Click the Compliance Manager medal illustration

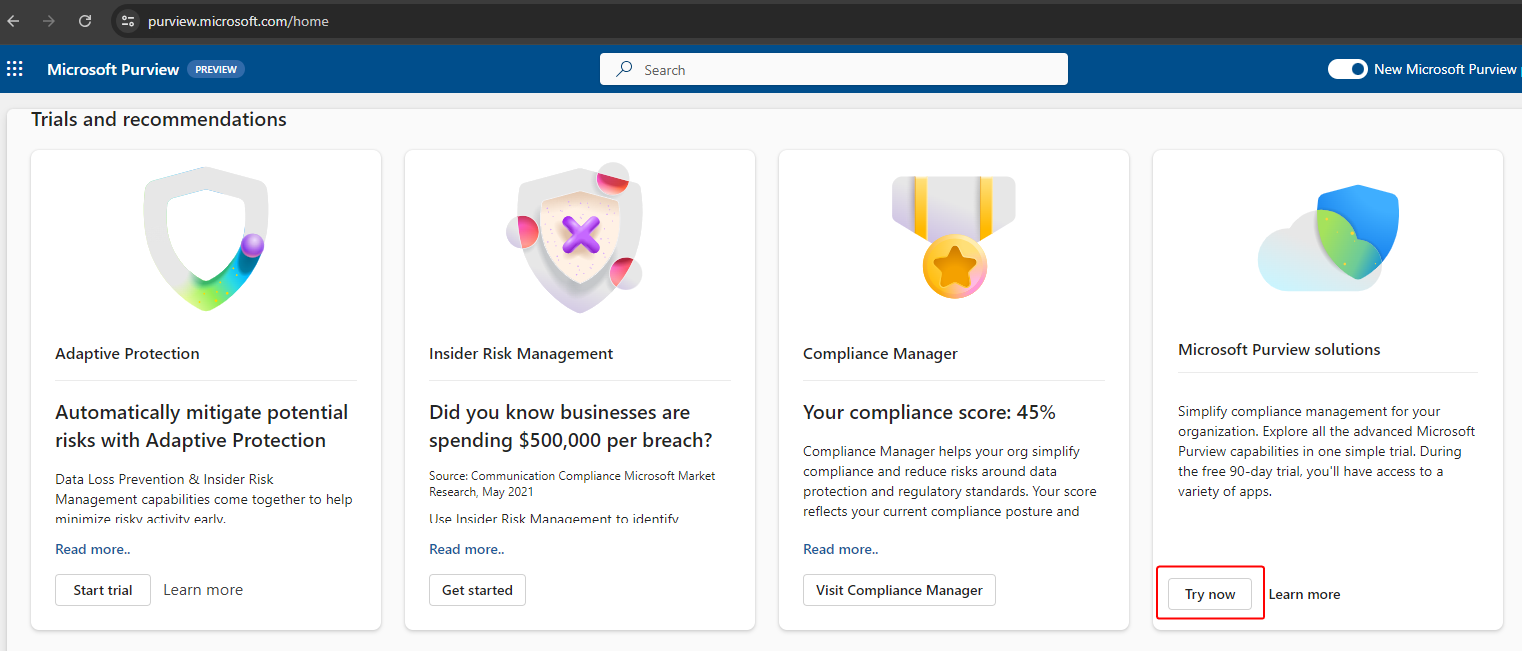click(954, 237)
